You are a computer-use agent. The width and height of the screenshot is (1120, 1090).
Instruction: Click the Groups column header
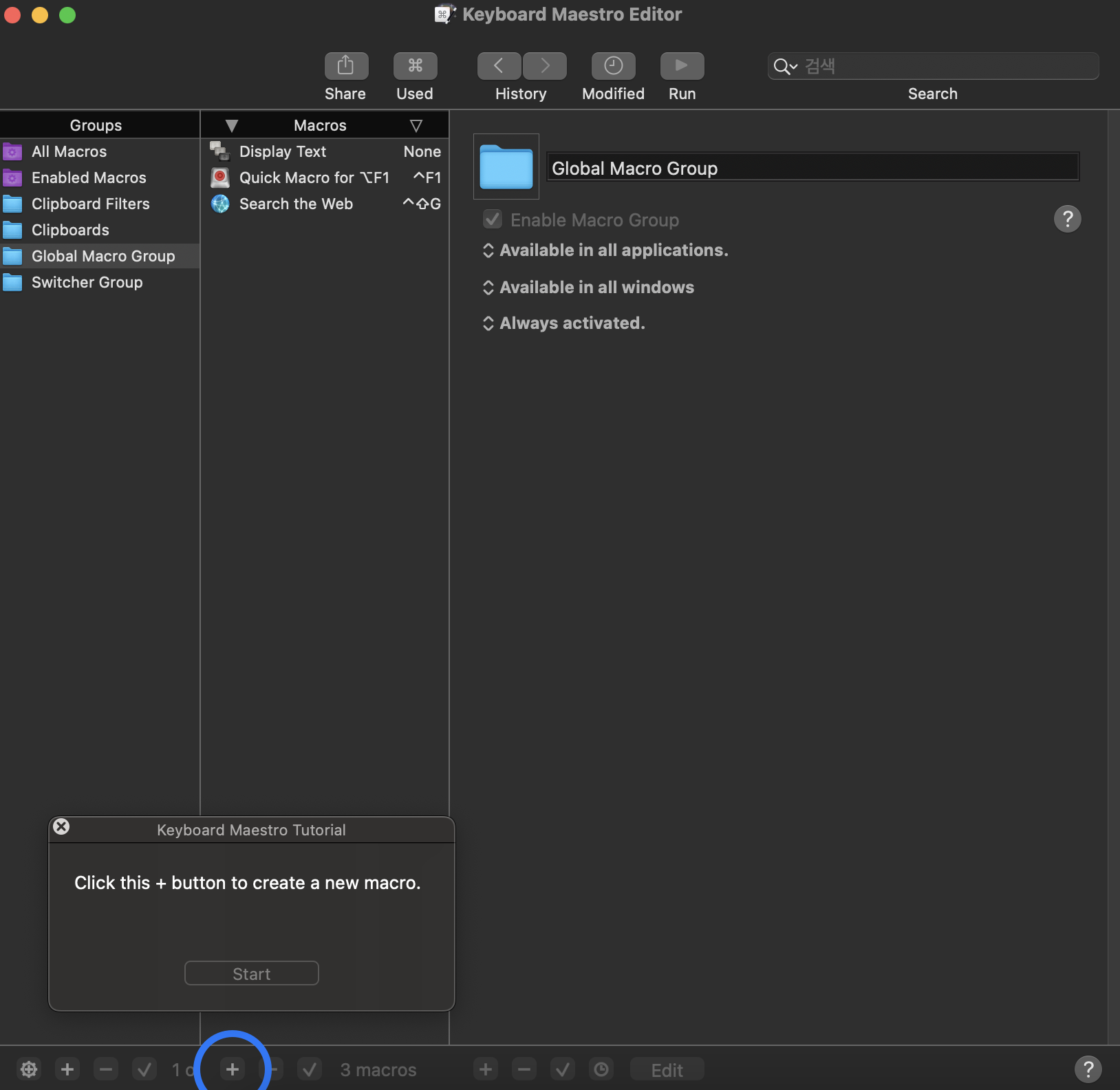100,125
